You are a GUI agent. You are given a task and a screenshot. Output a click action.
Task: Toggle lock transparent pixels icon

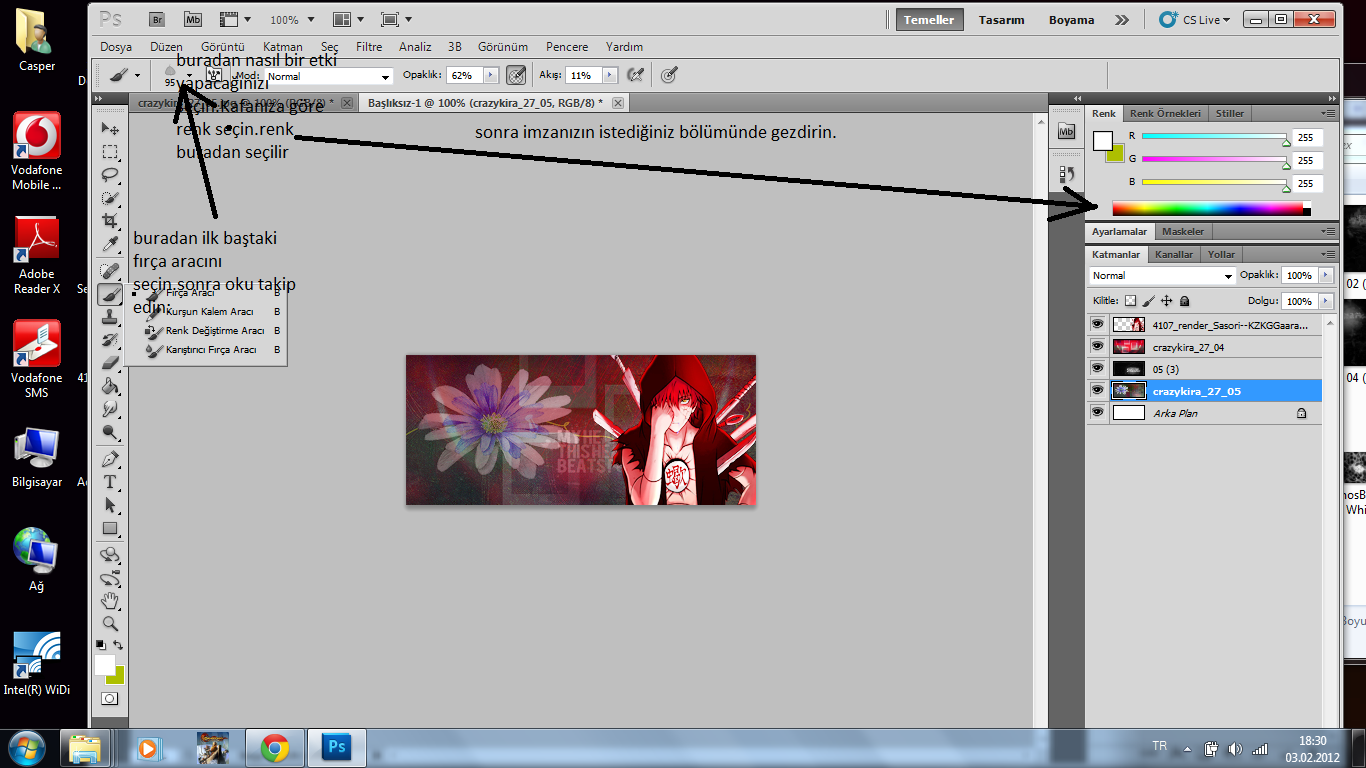1130,300
